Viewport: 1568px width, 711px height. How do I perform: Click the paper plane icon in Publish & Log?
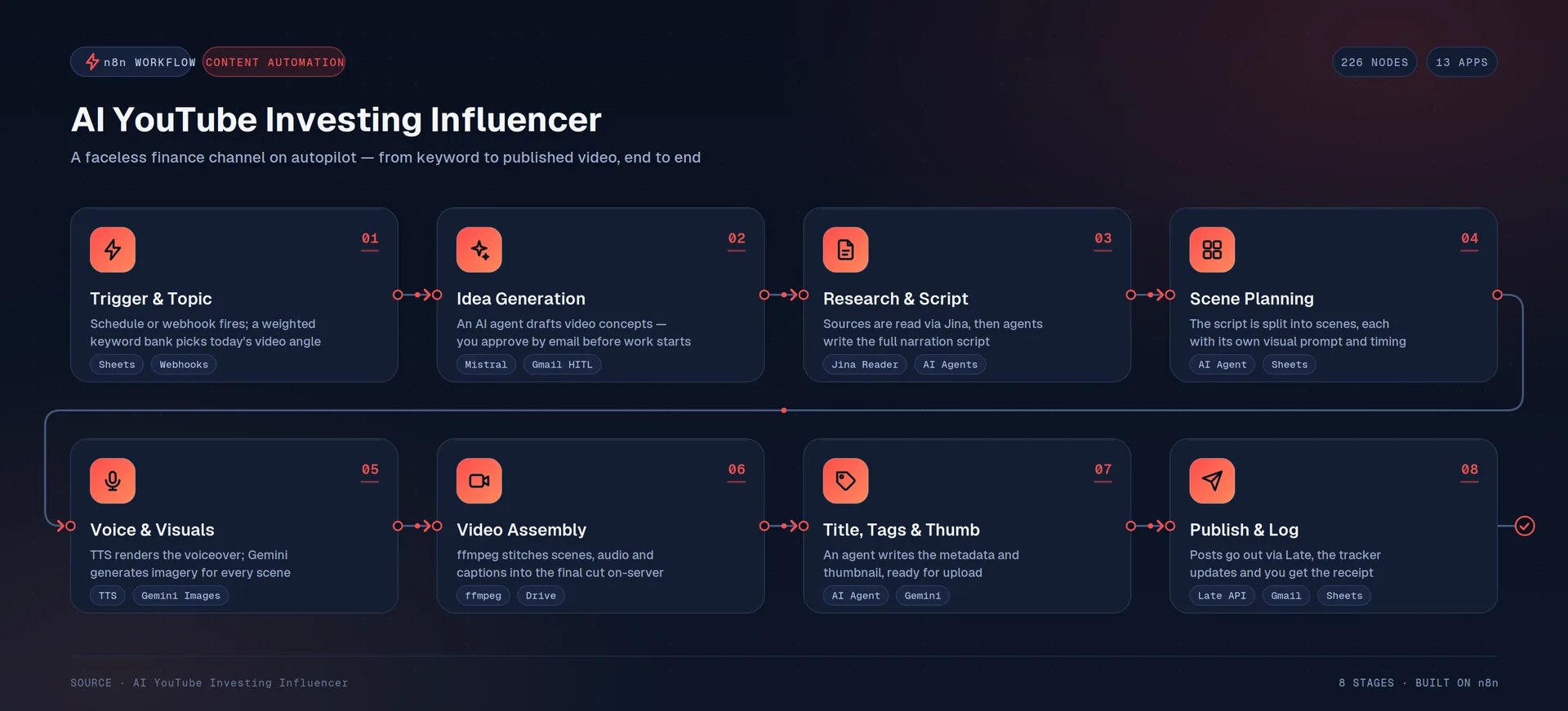tap(1213, 481)
